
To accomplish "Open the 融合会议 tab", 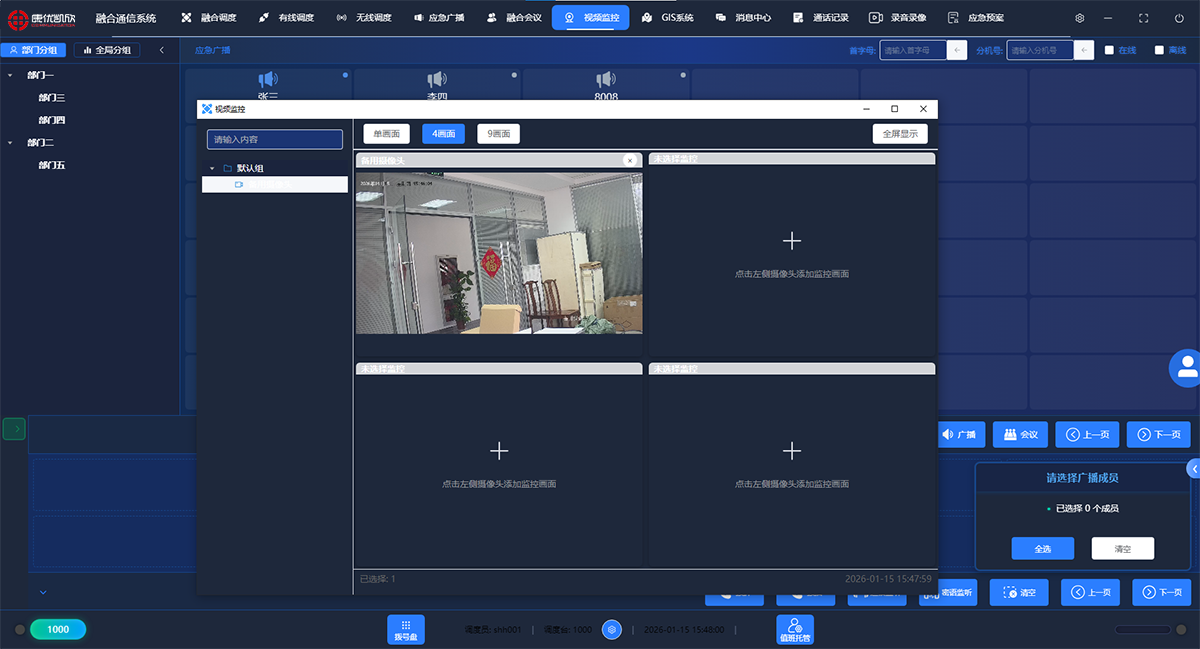I will [515, 18].
